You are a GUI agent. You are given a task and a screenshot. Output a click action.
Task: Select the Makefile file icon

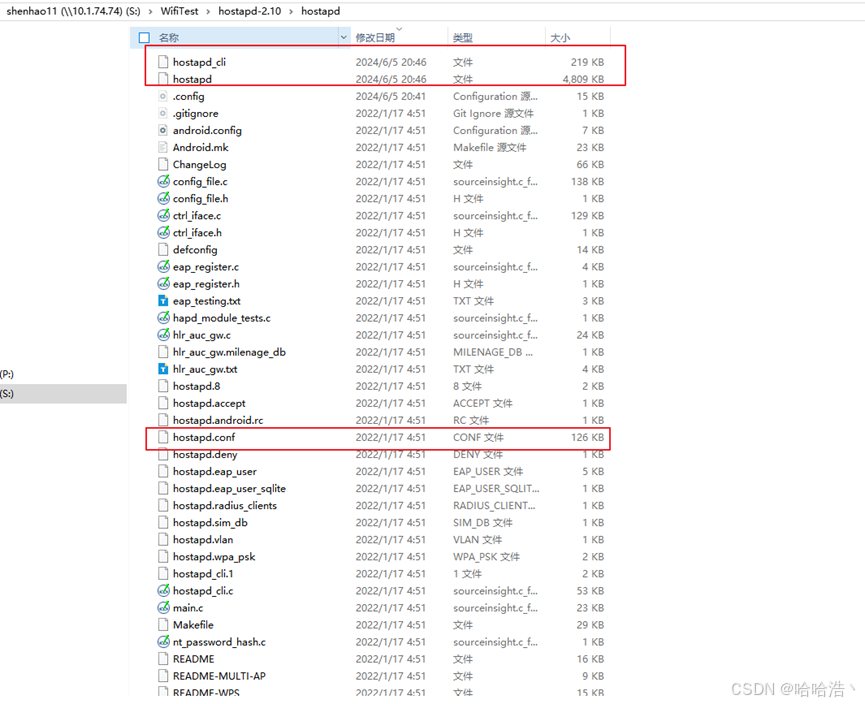[163, 625]
